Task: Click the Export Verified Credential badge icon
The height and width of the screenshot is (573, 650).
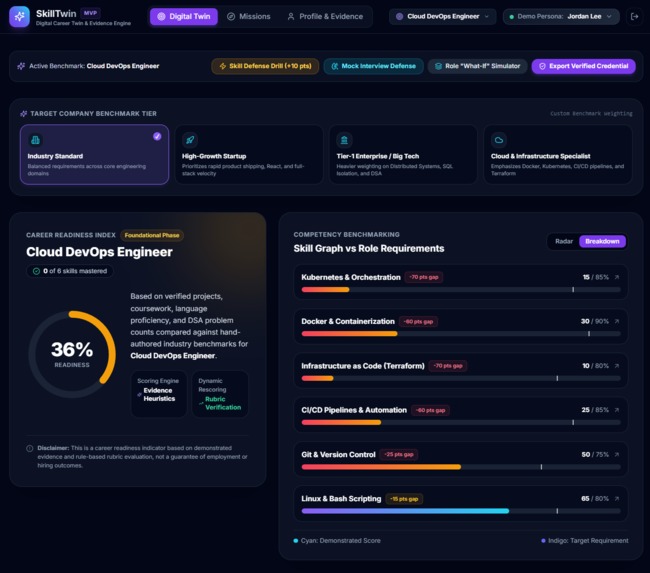Action: point(542,66)
